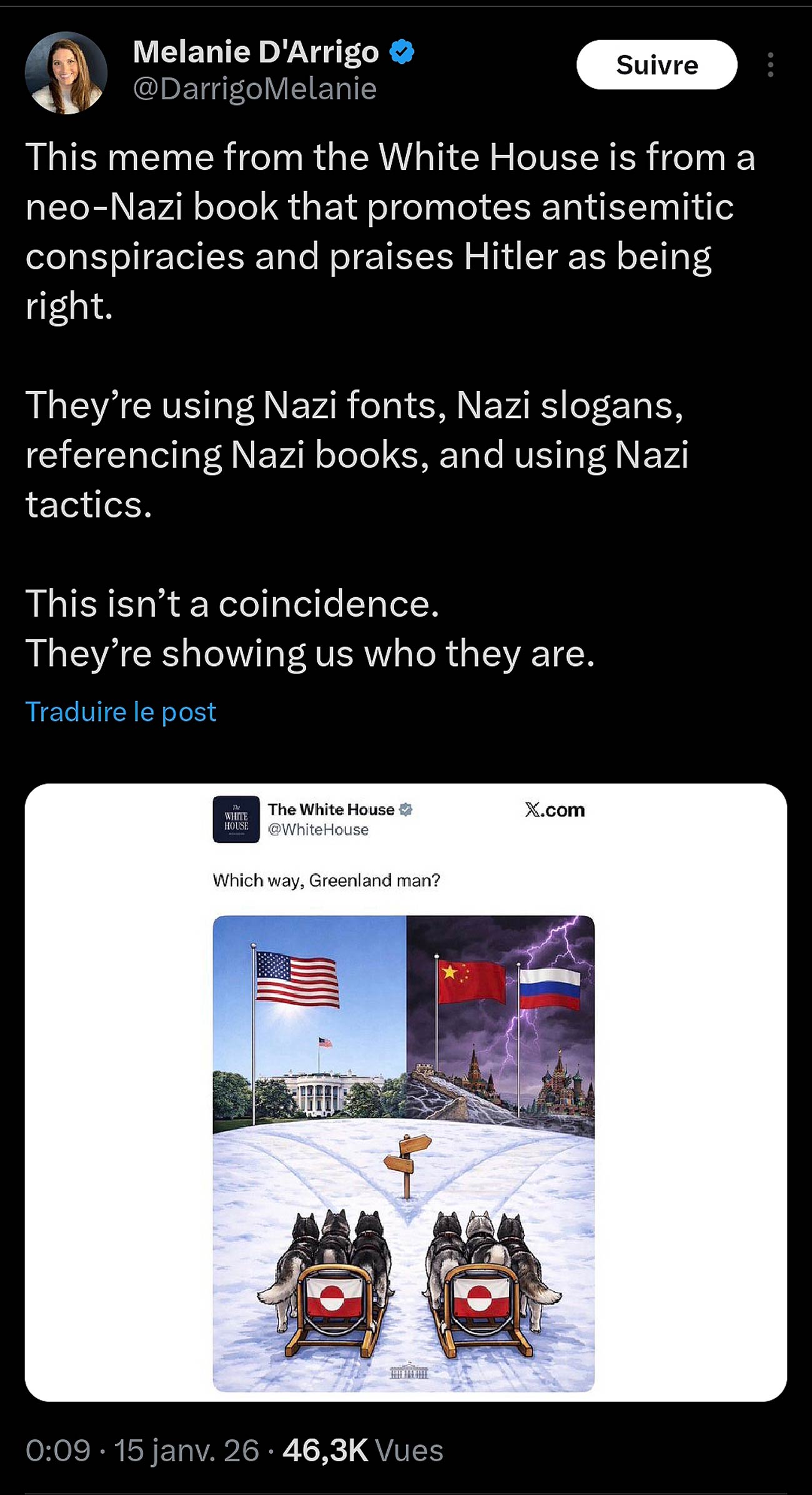Click the X.com logo in embedded screenshot
The width and height of the screenshot is (812, 1495).
click(x=555, y=810)
